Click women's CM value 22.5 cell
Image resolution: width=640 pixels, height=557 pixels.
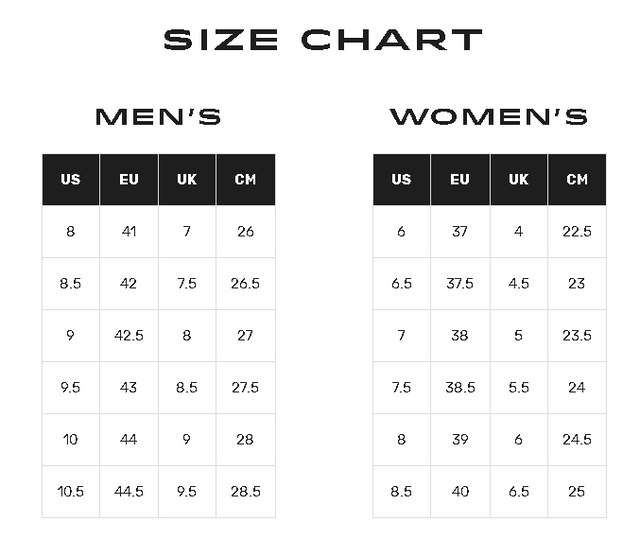click(577, 232)
